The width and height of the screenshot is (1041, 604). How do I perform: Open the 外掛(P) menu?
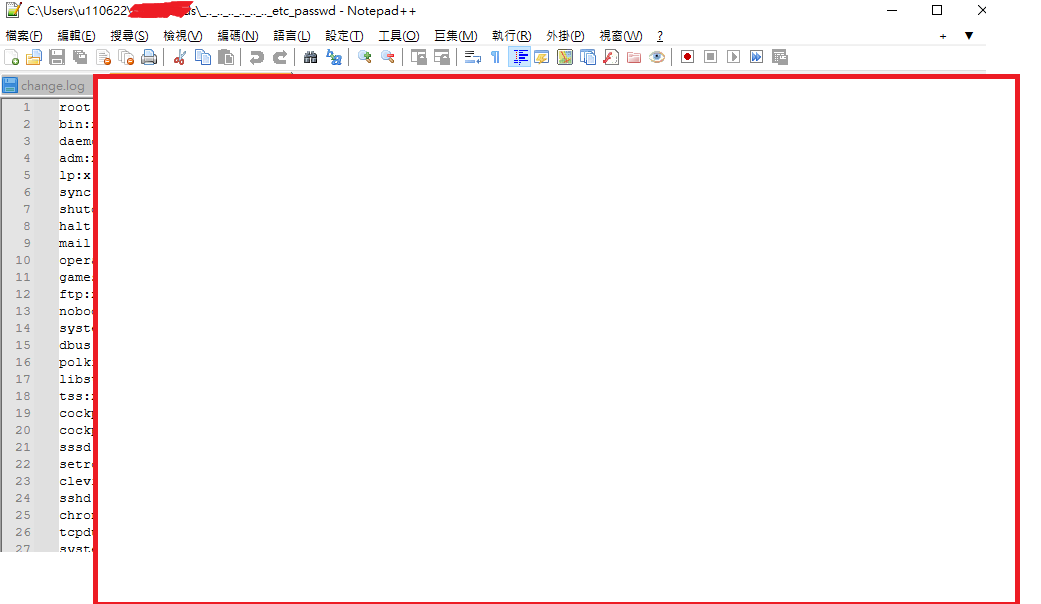click(x=565, y=36)
